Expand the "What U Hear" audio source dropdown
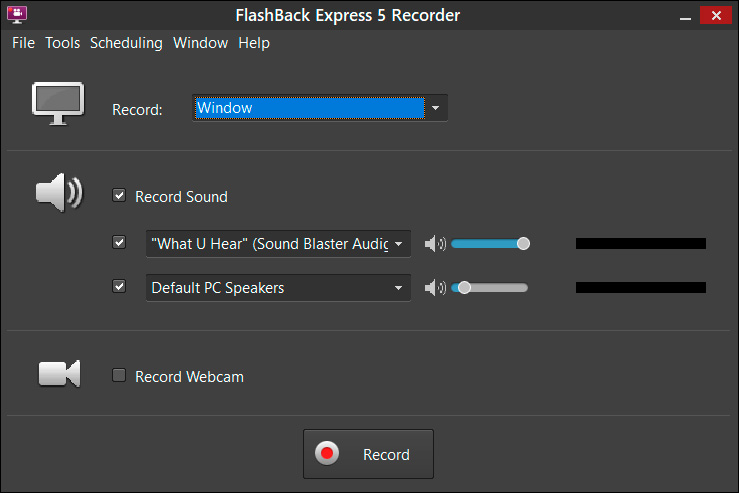The width and height of the screenshot is (739, 493). [x=399, y=244]
